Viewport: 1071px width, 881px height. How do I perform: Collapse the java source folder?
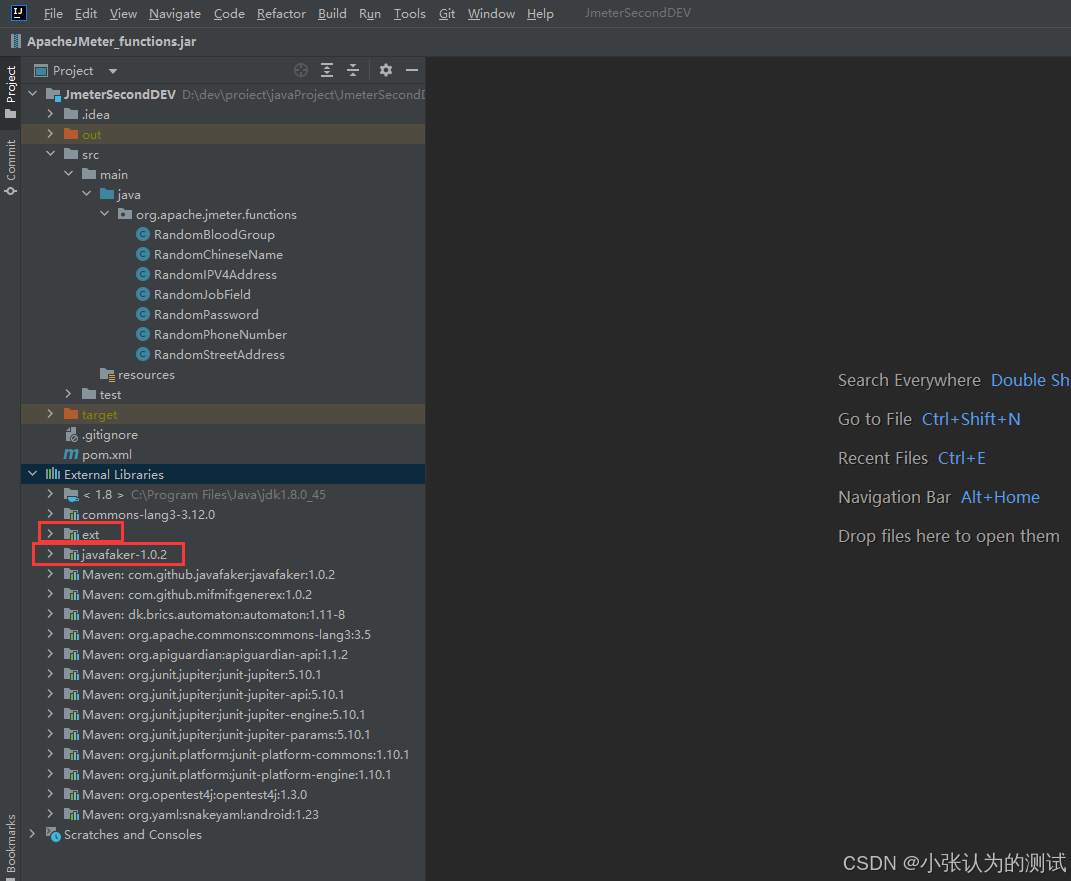(87, 193)
